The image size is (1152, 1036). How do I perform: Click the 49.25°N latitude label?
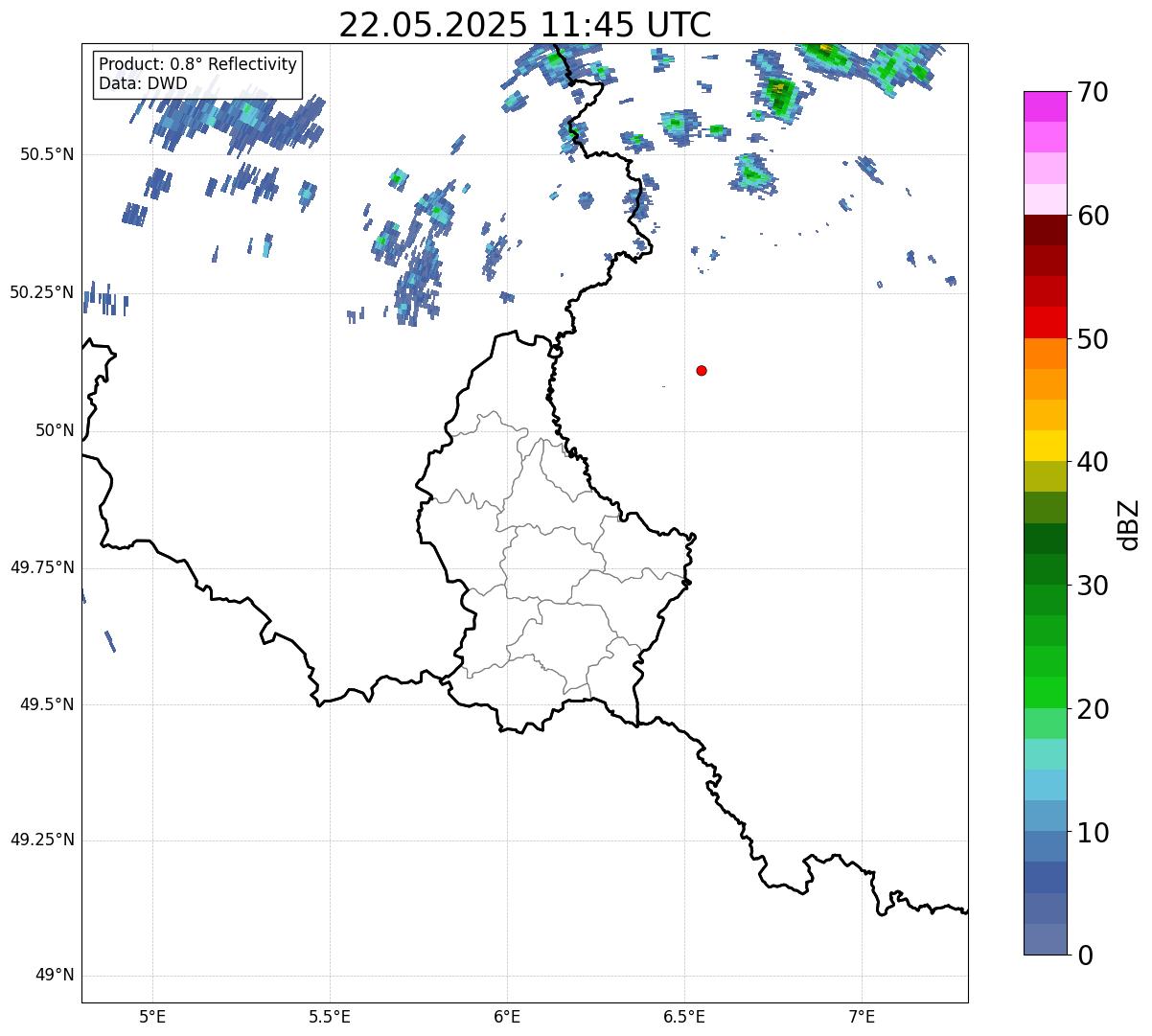point(41,840)
